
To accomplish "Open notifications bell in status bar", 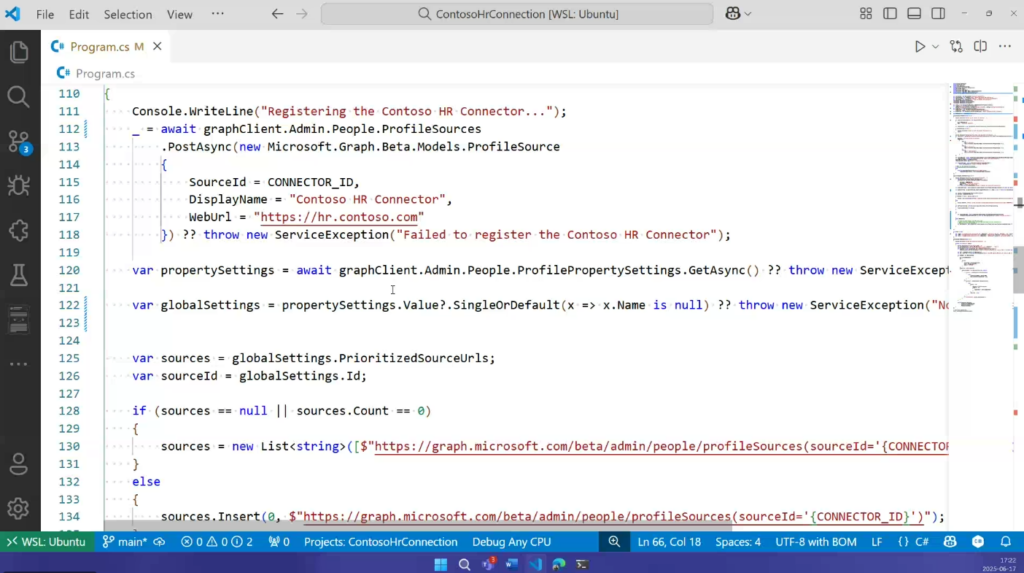I will point(1006,542).
